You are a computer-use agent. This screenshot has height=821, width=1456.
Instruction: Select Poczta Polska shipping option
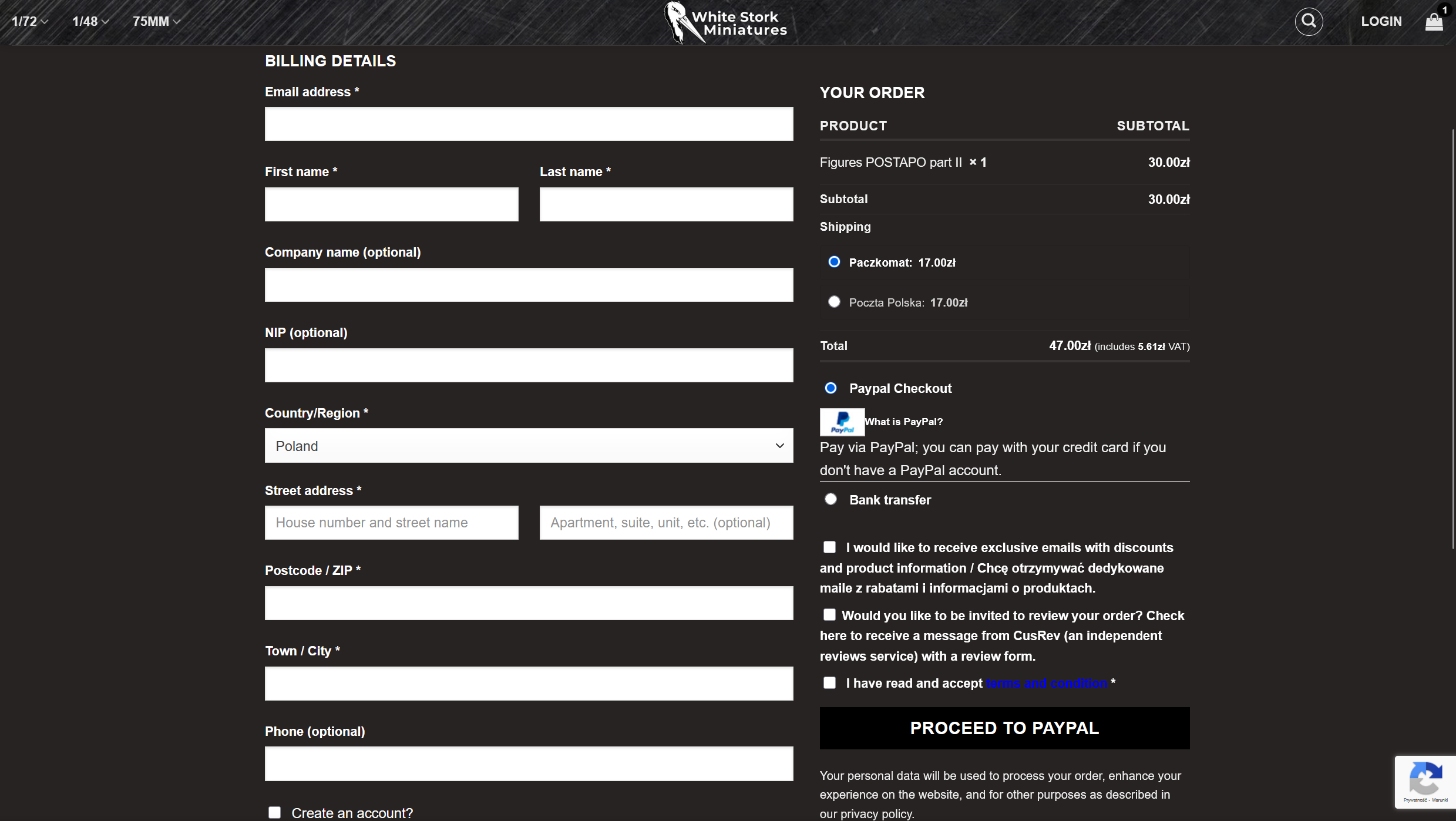(x=834, y=302)
